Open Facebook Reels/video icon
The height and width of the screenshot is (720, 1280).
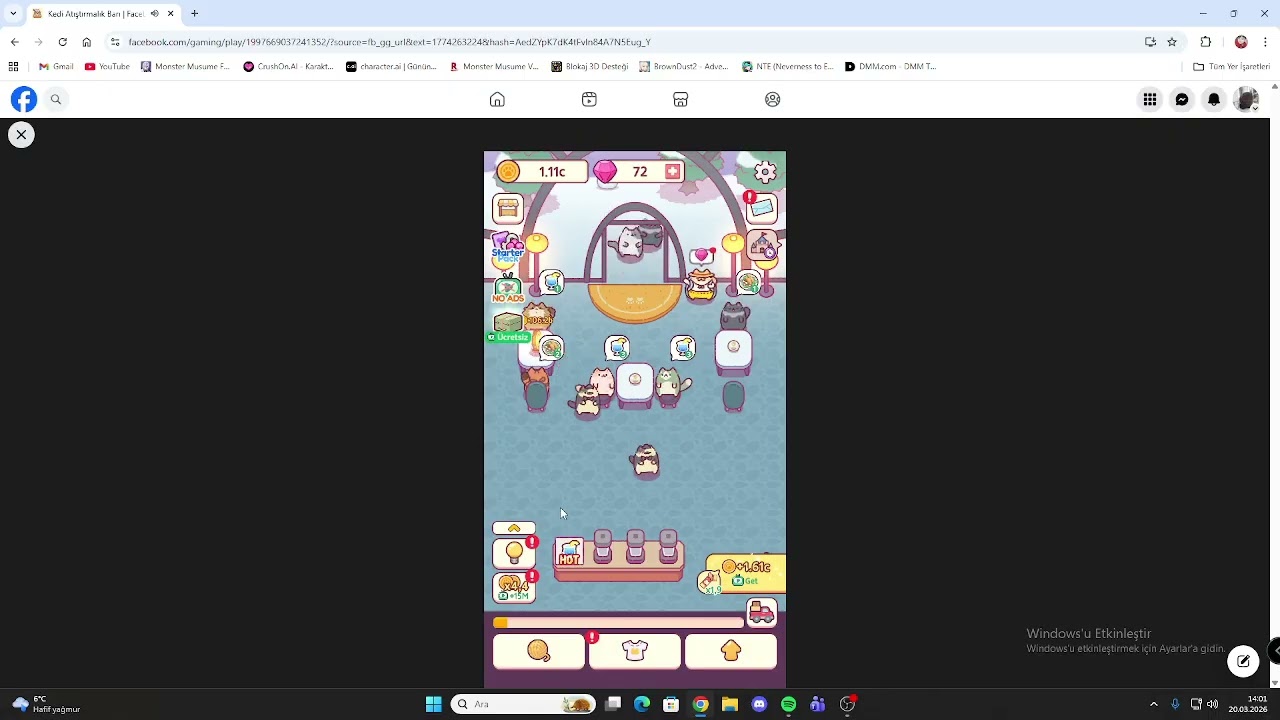pos(589,99)
